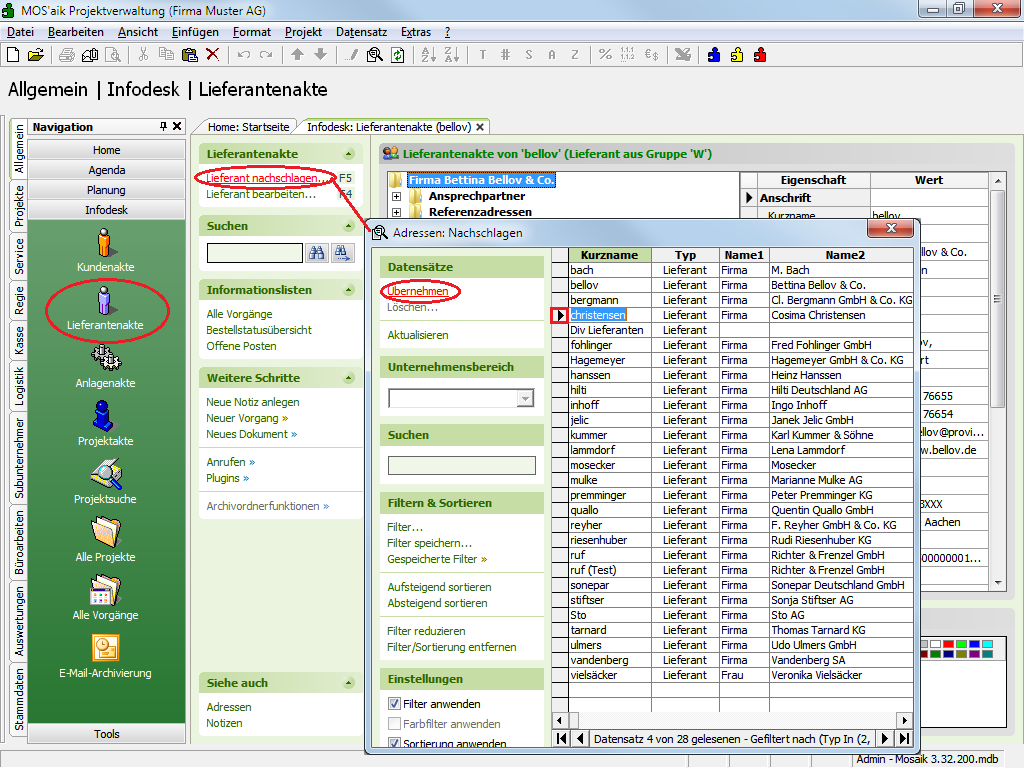Click 'Lieferant nachschlagen...' link
The image size is (1024, 768).
click(262, 178)
